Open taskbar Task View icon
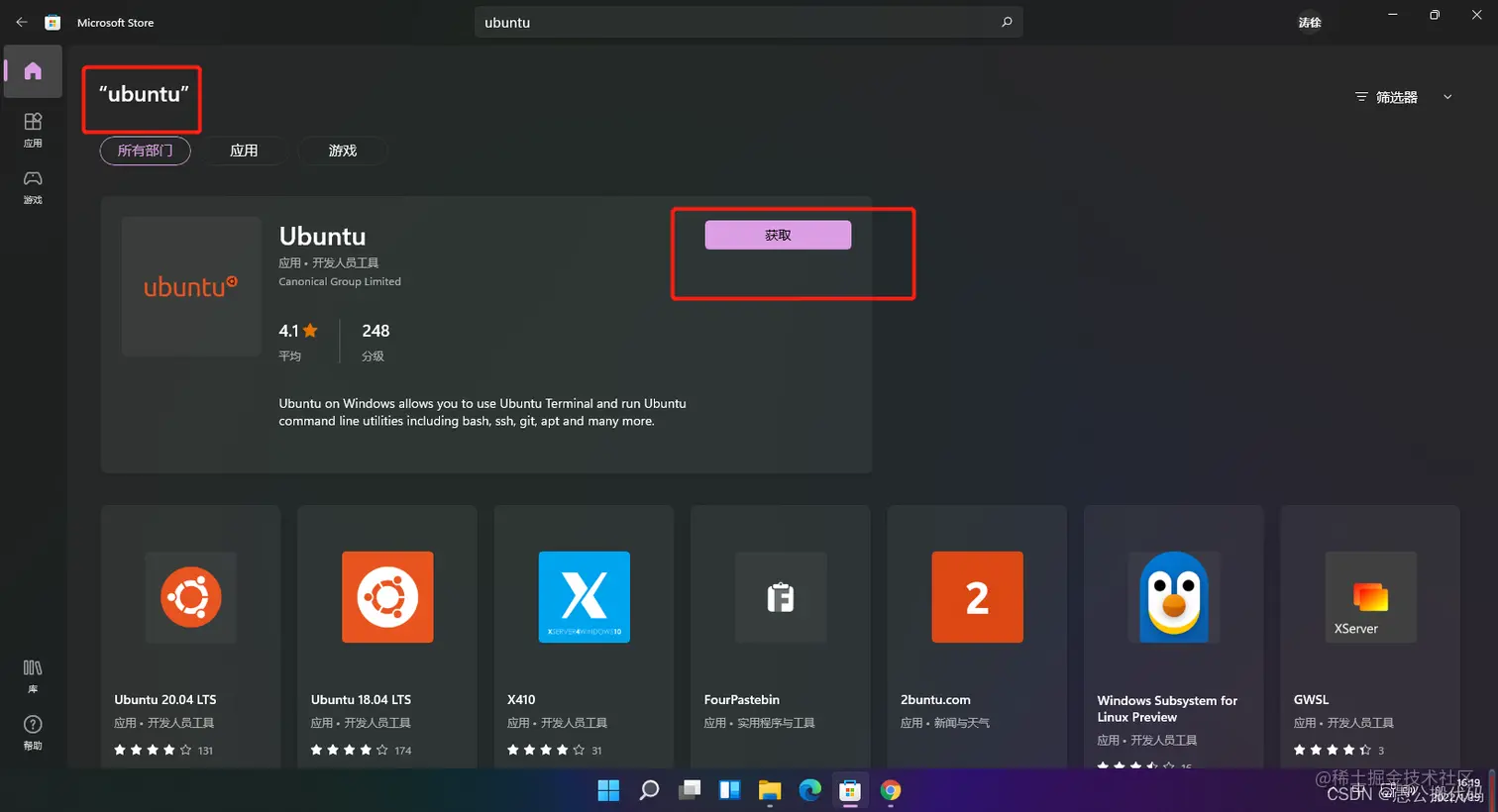The width and height of the screenshot is (1498, 812). [x=690, y=790]
